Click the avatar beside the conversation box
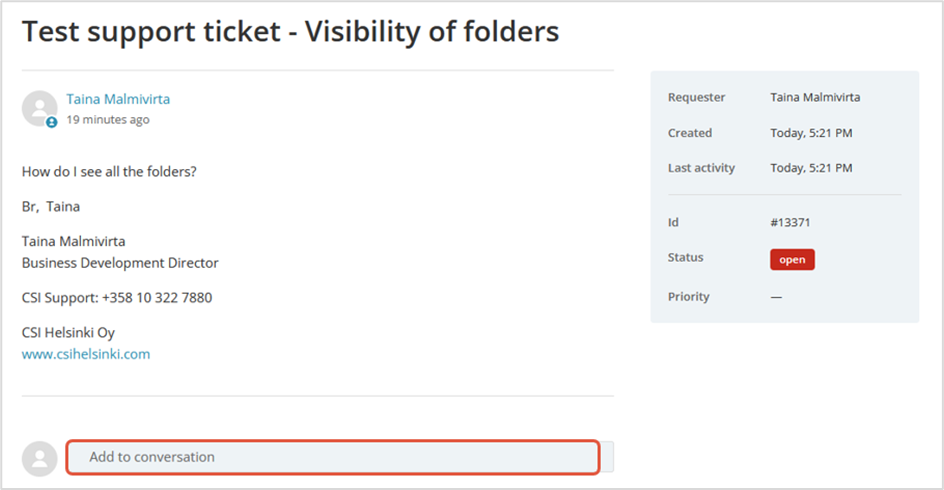 click(39, 458)
